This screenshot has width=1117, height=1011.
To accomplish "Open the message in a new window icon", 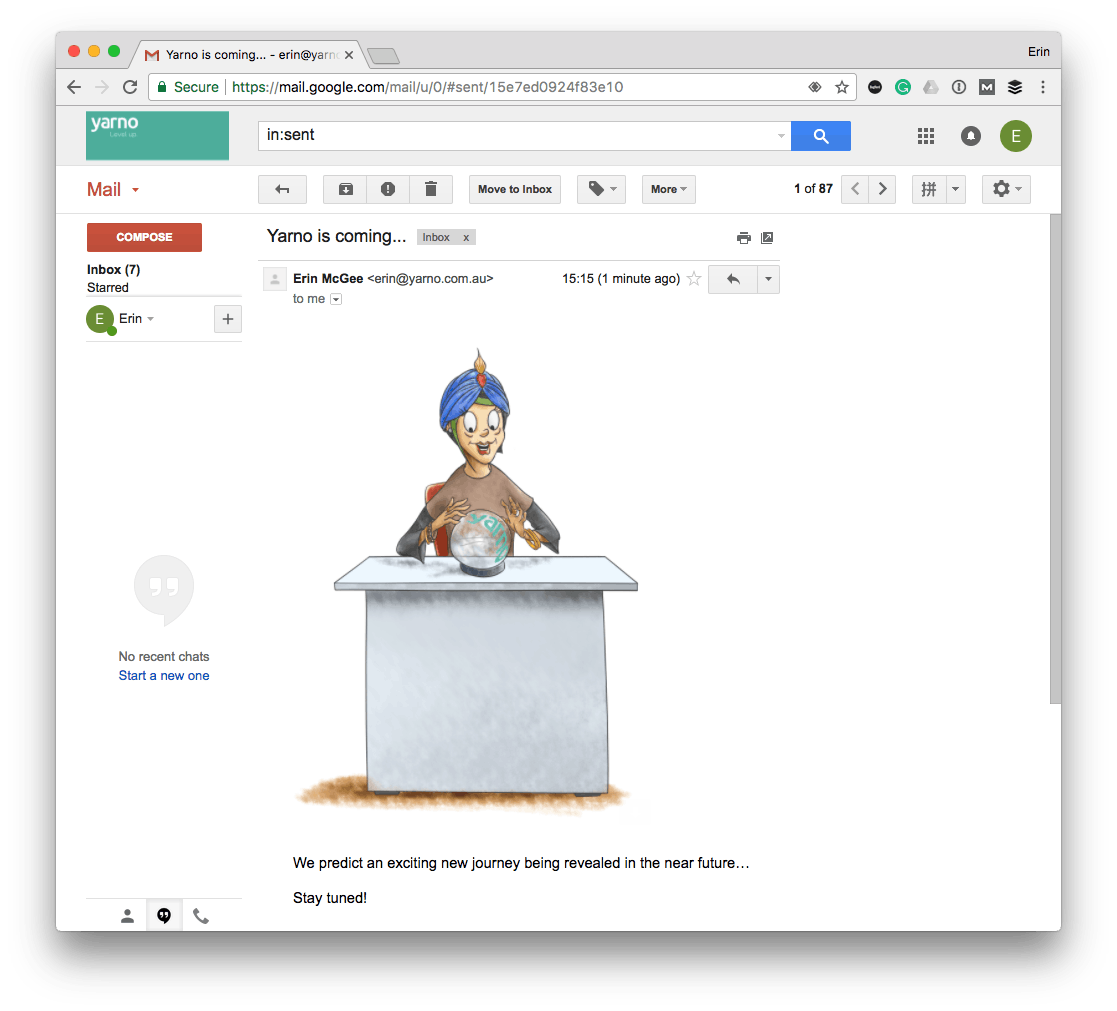I will point(767,238).
